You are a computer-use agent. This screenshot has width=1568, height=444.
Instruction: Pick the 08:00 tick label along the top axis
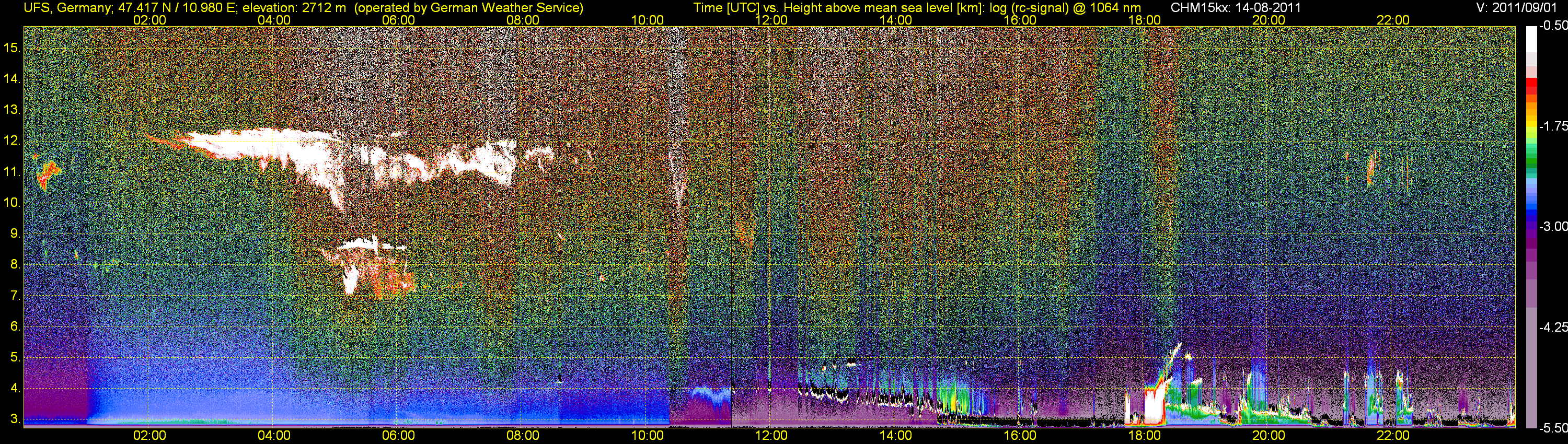click(523, 20)
